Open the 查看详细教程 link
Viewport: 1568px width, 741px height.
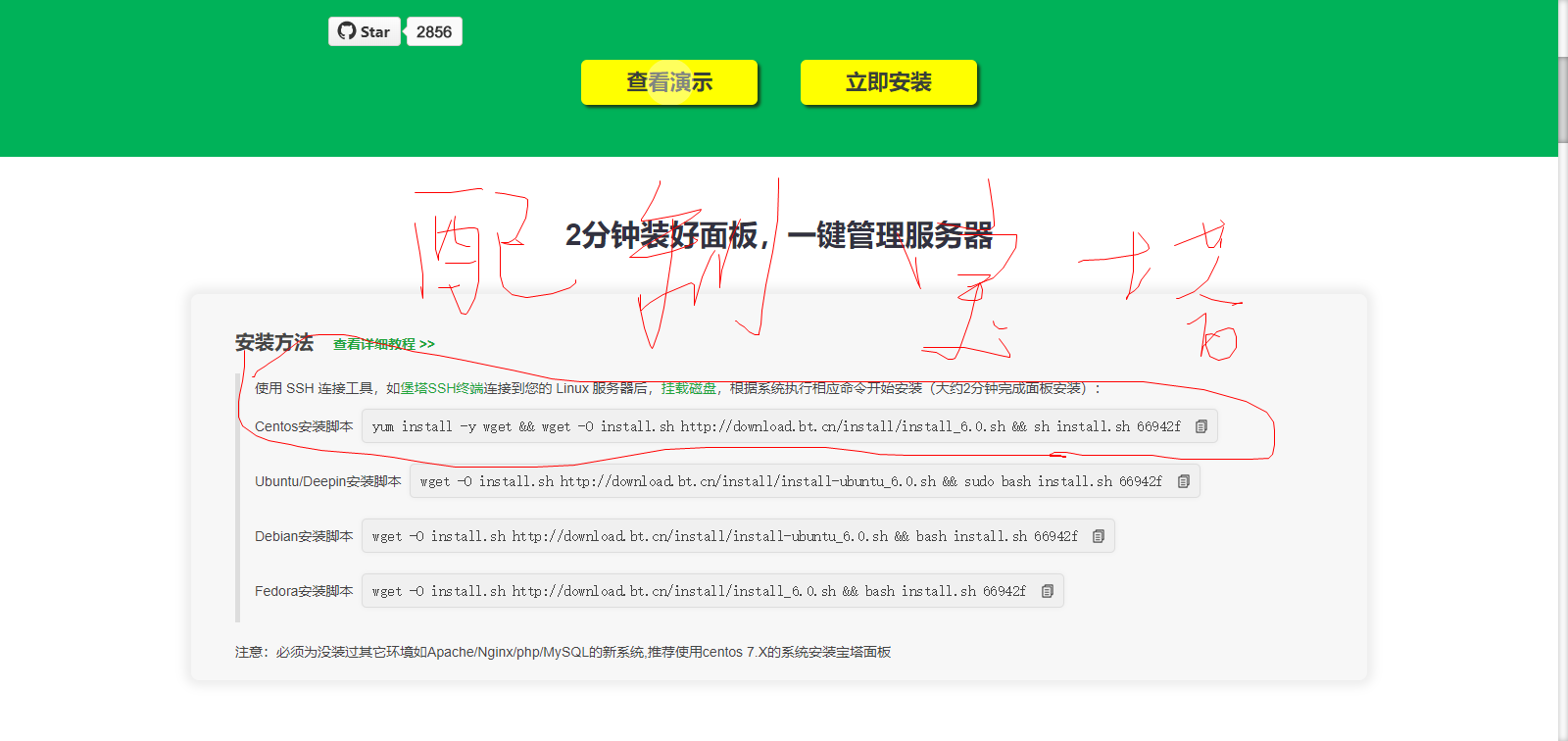[384, 344]
